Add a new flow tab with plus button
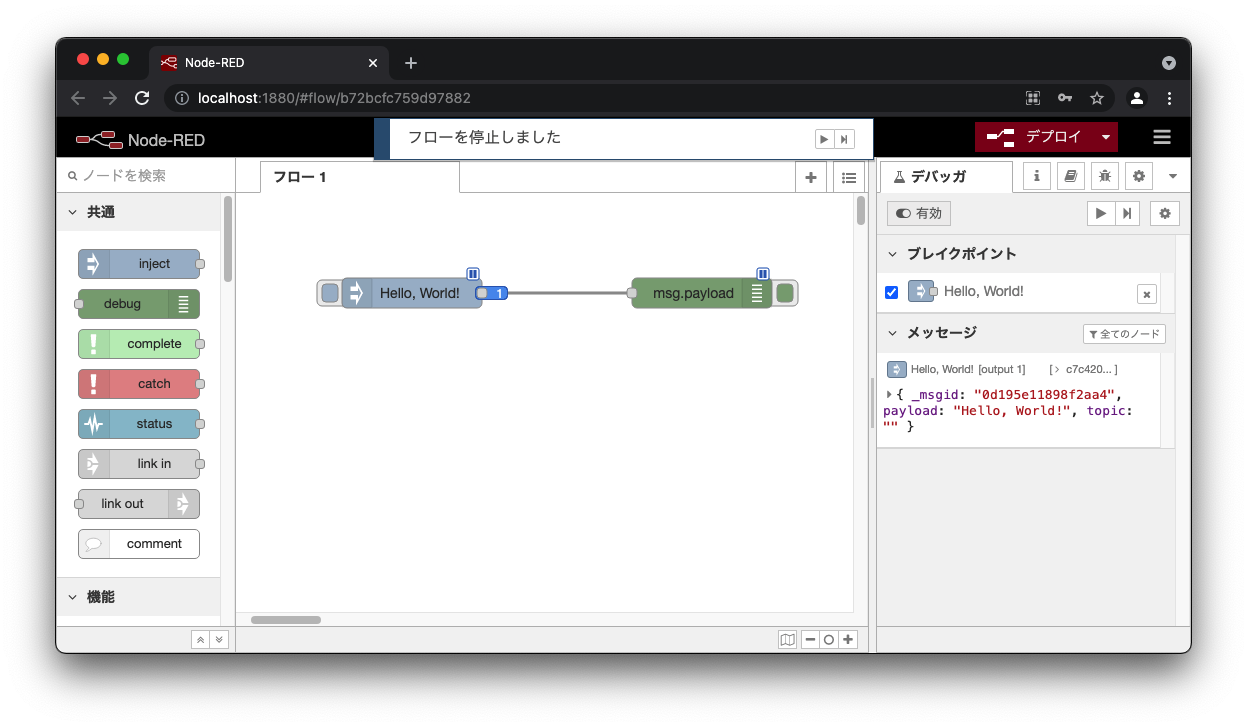The height and width of the screenshot is (727, 1247). pos(811,177)
